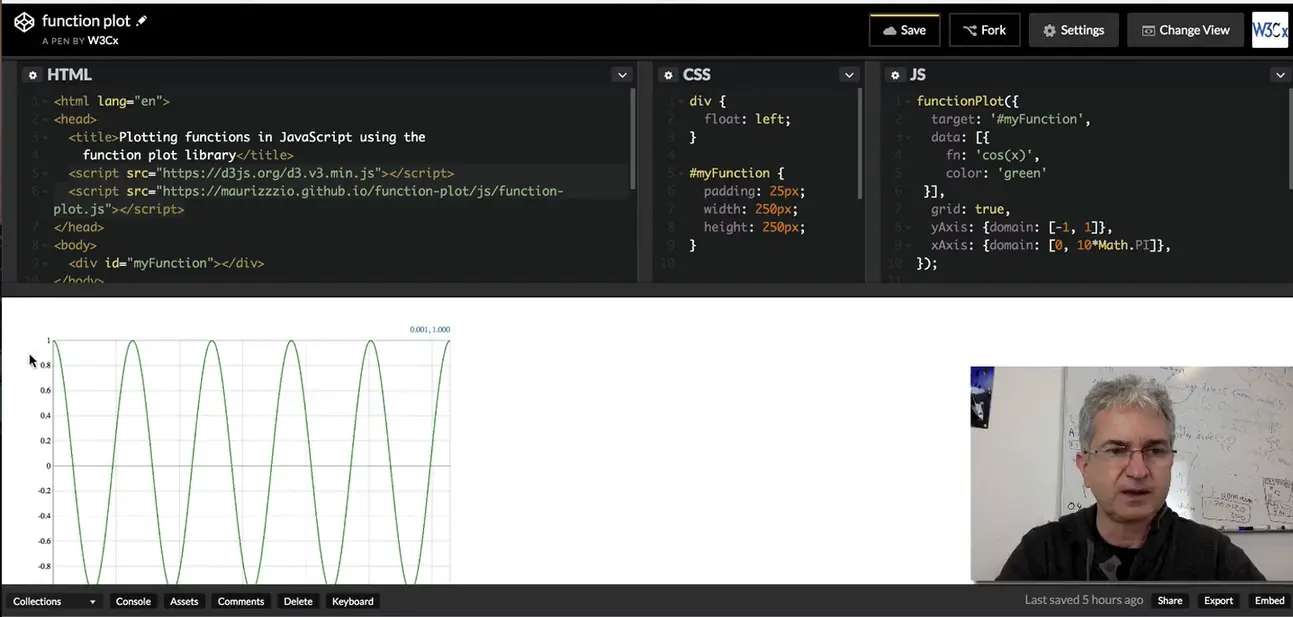Viewport: 1293px width, 617px height.
Task: Select the HTML editor tab title
Action: pos(69,75)
